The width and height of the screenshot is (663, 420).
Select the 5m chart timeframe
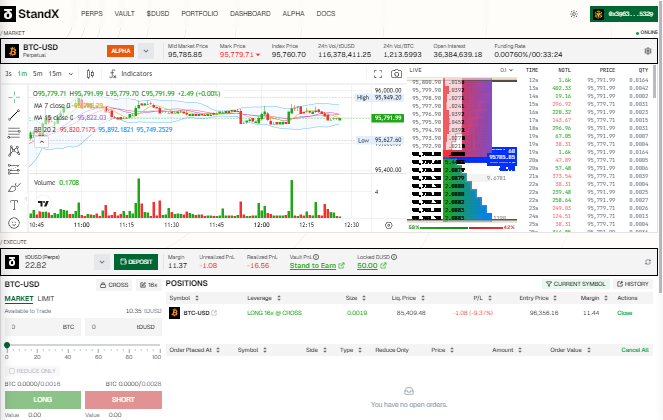(x=38, y=74)
